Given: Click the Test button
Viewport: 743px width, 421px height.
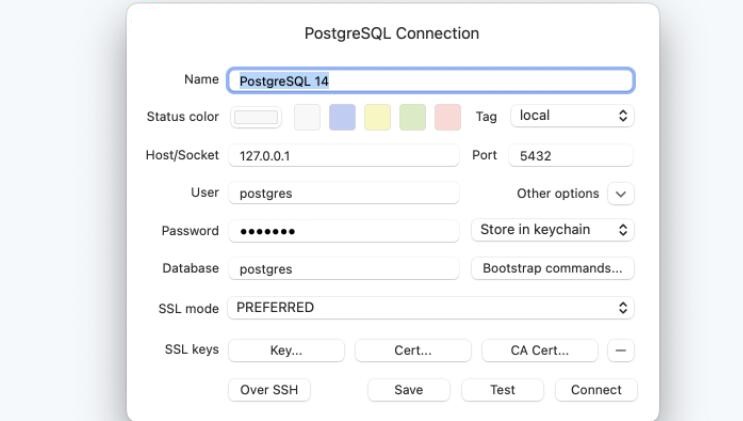Looking at the screenshot, I should pyautogui.click(x=502, y=390).
